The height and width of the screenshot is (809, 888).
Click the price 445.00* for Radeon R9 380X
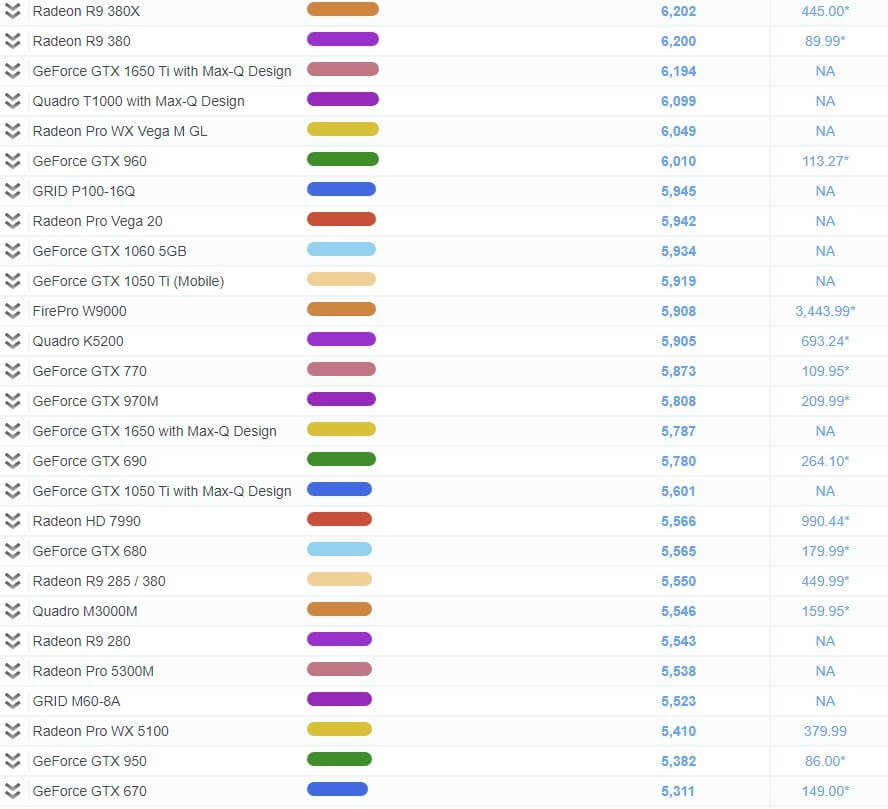[825, 11]
